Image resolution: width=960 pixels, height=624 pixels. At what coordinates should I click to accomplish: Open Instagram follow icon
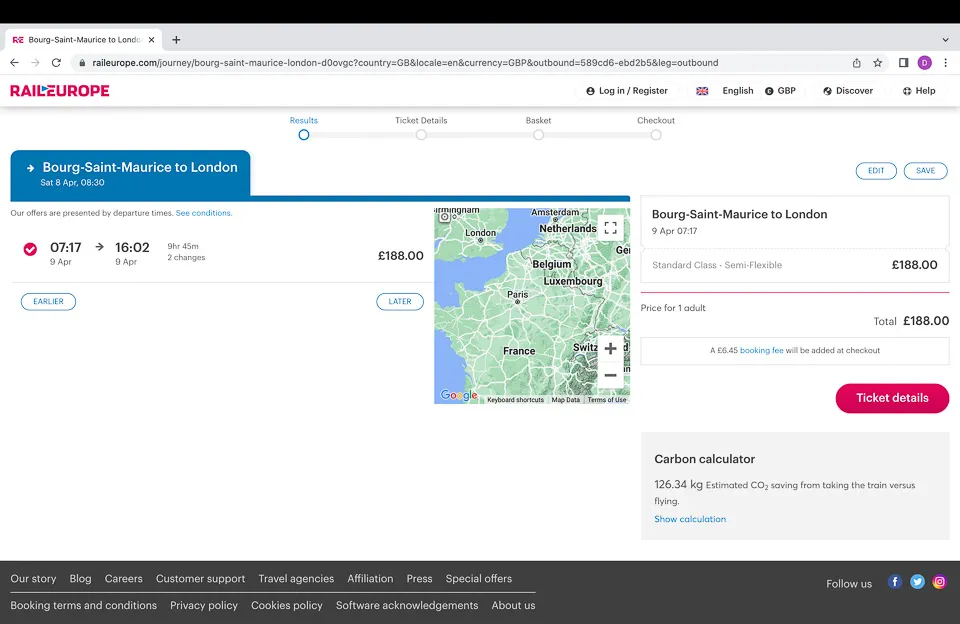pos(939,582)
